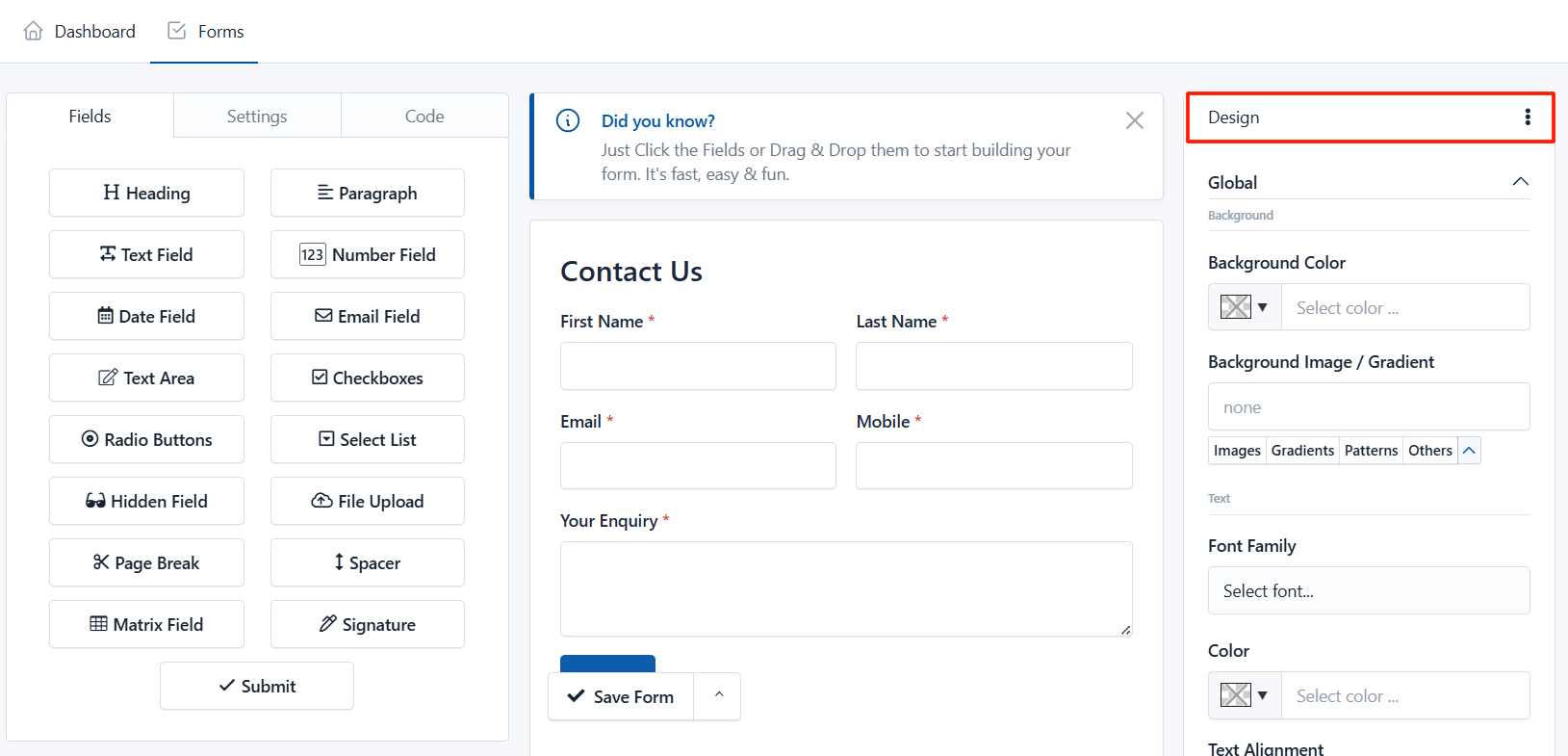Screen dimensions: 1568x756
Task: Add a Heading field
Action: pos(146,193)
